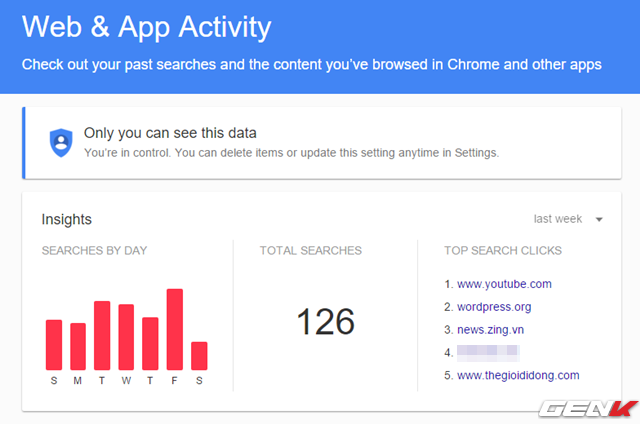Click the Insights card title

point(66,219)
